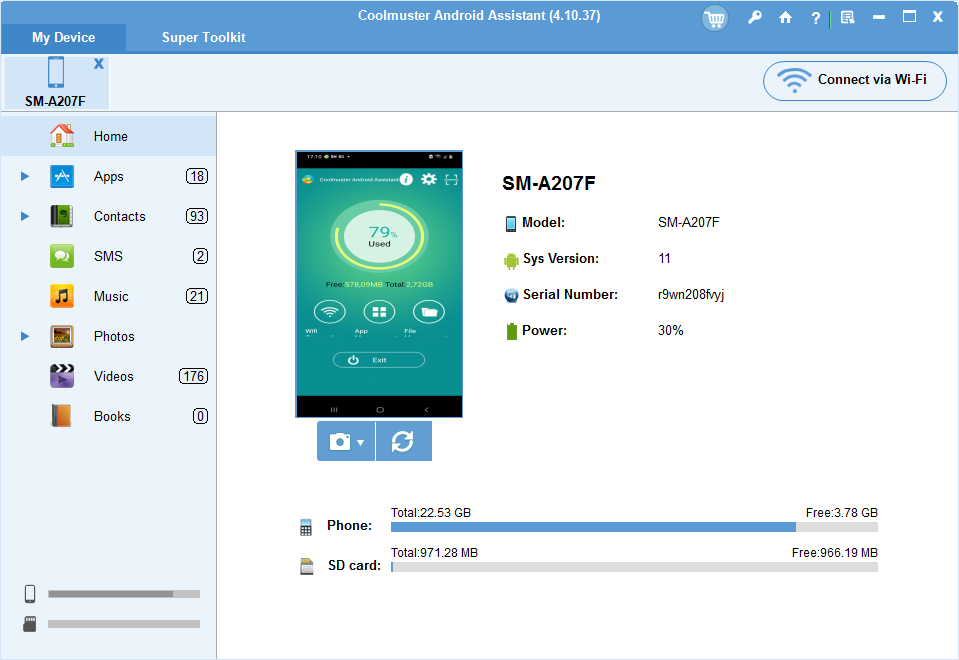Screen dimensions: 959x660
Task: Select Home in the sidebar
Action: coord(108,136)
